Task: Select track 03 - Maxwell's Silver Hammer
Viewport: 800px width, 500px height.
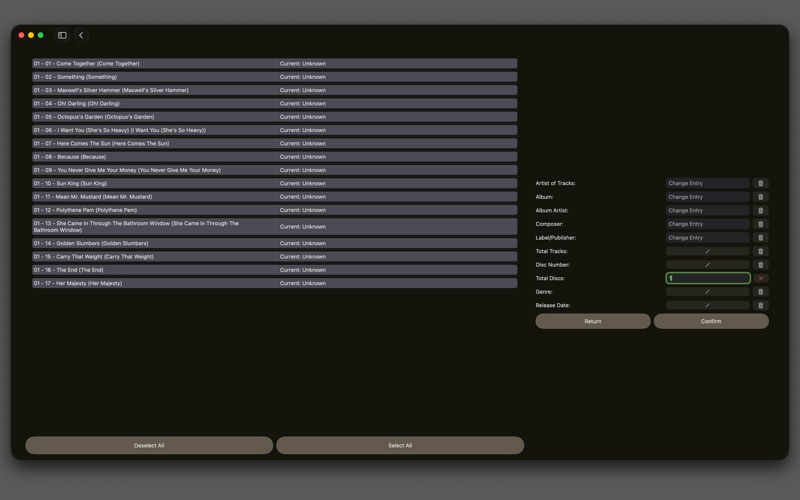Action: [x=274, y=90]
